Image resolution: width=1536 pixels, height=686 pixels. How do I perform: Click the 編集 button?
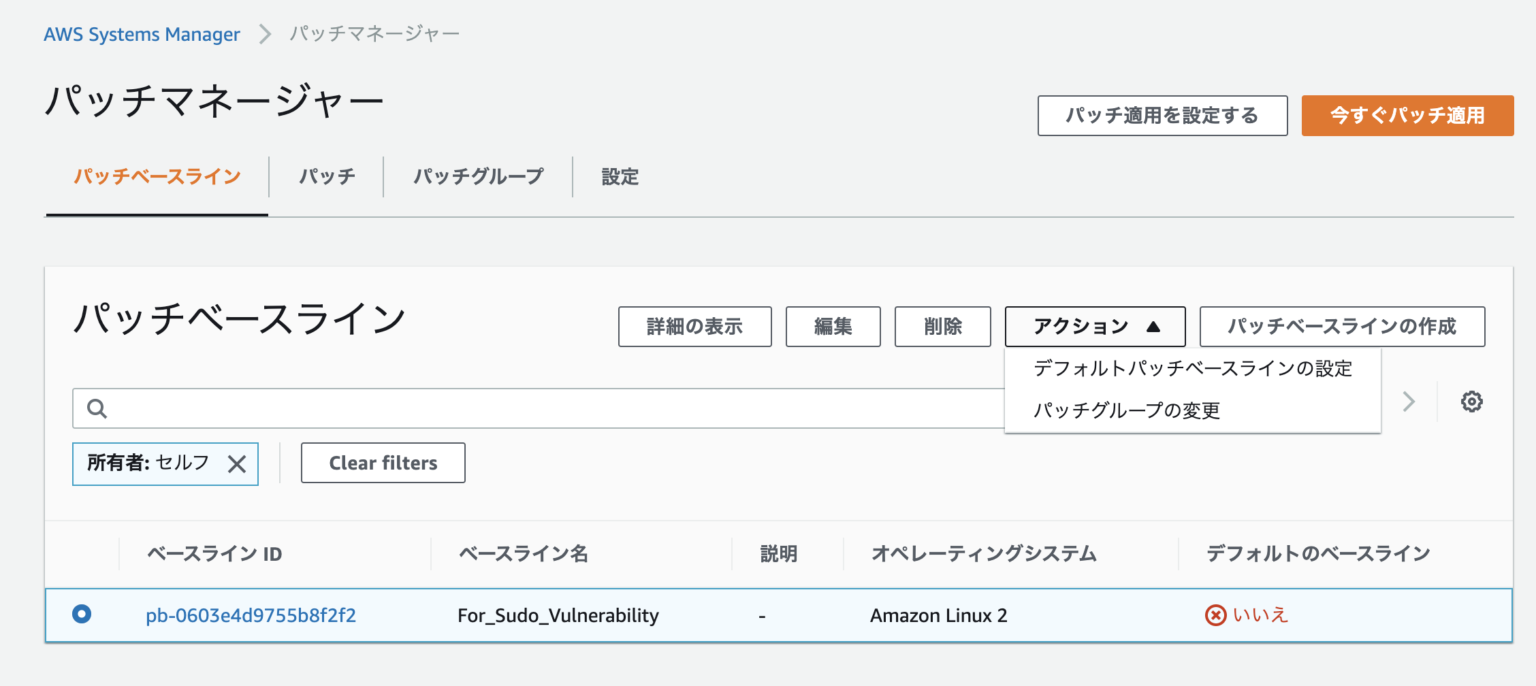833,326
